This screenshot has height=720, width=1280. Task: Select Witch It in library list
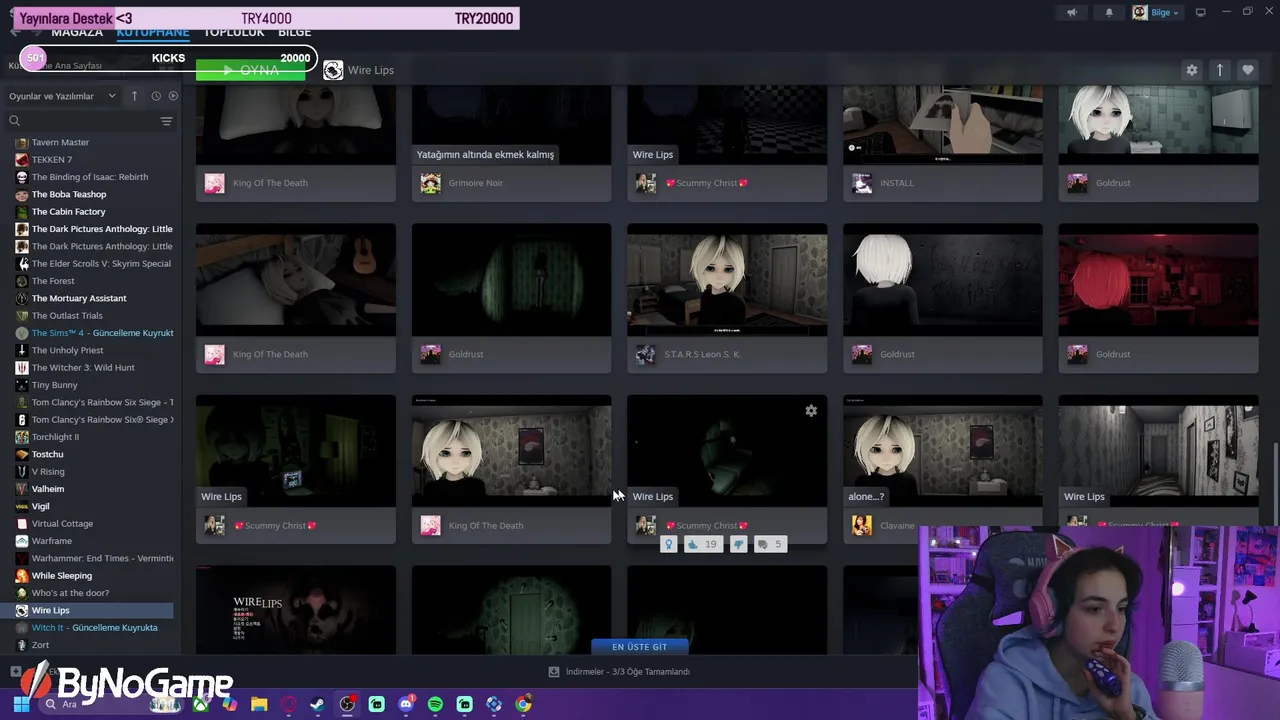point(94,628)
